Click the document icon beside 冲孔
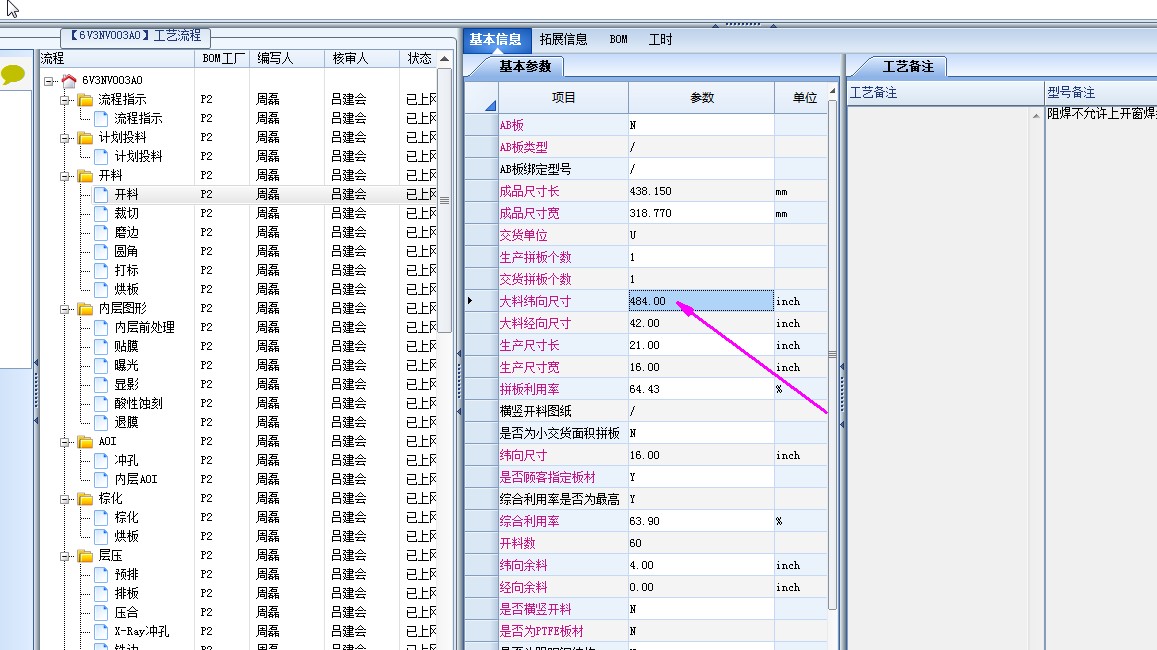Image resolution: width=1157 pixels, height=650 pixels. tap(101, 460)
